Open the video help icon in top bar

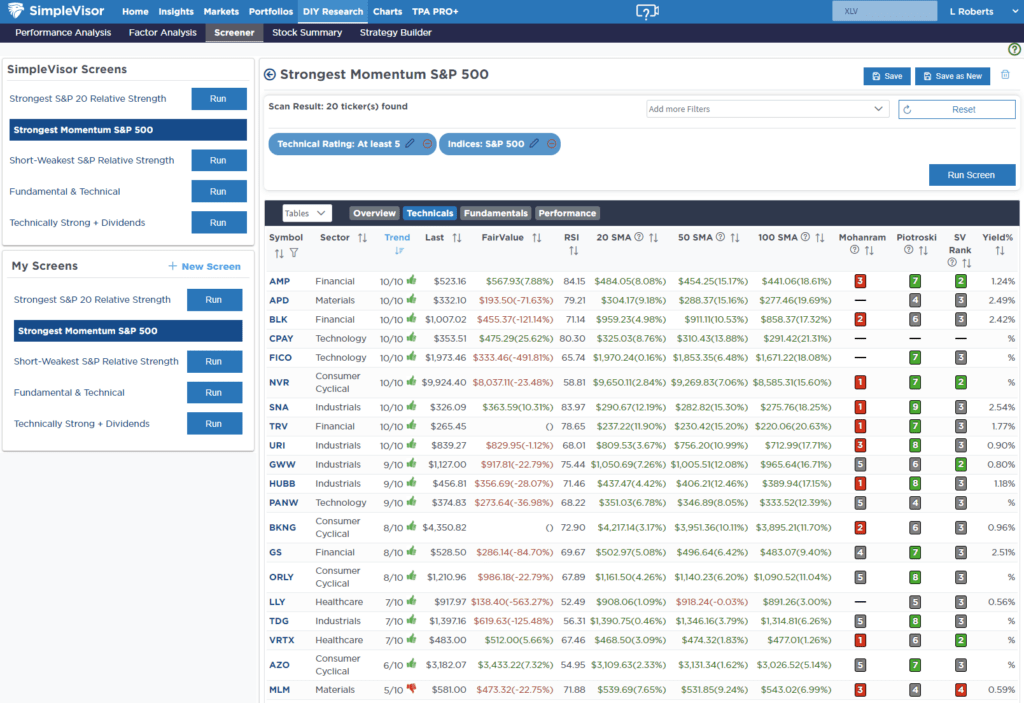(x=647, y=11)
